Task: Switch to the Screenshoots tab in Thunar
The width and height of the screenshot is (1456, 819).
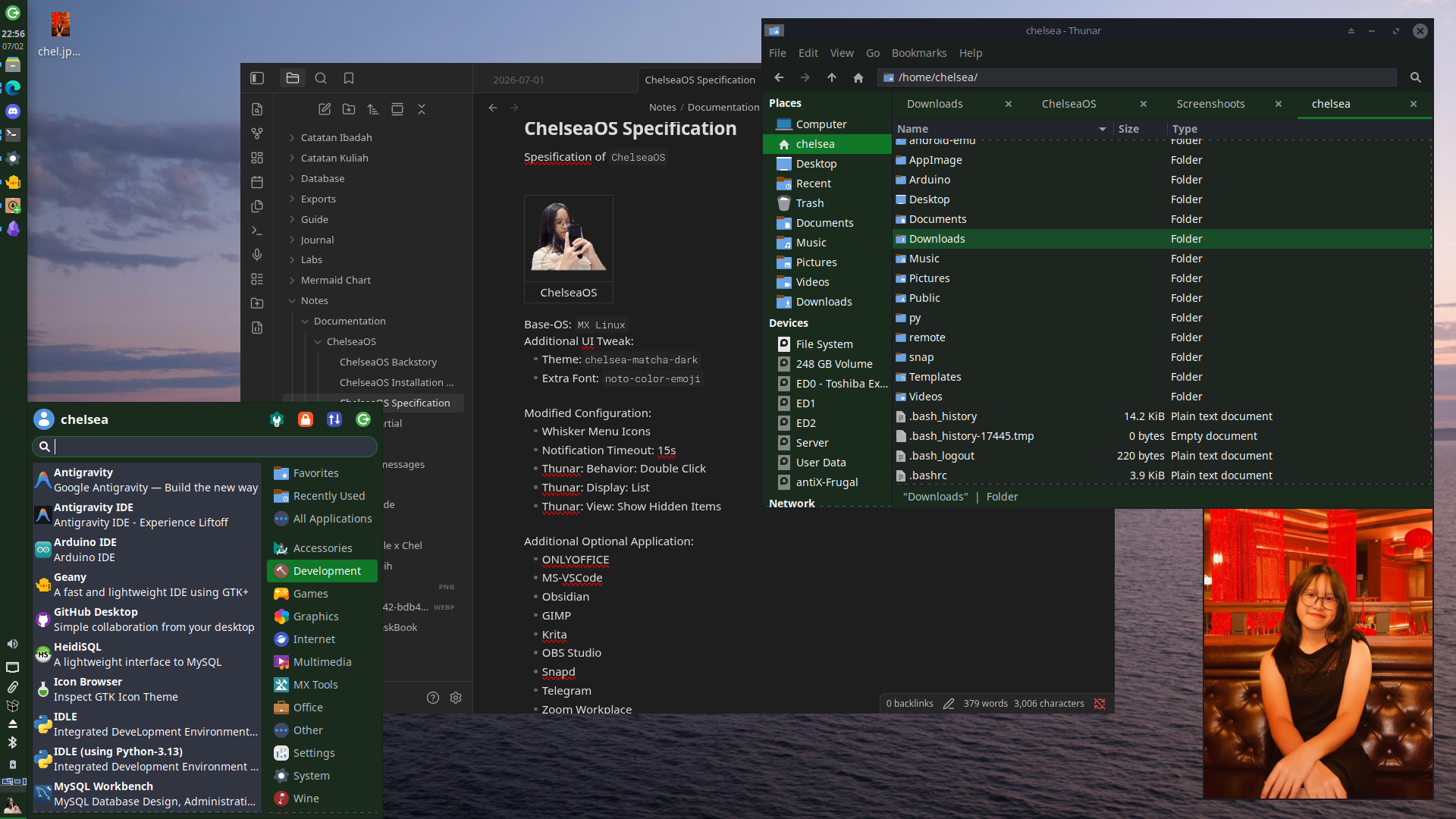Action: point(1211,104)
